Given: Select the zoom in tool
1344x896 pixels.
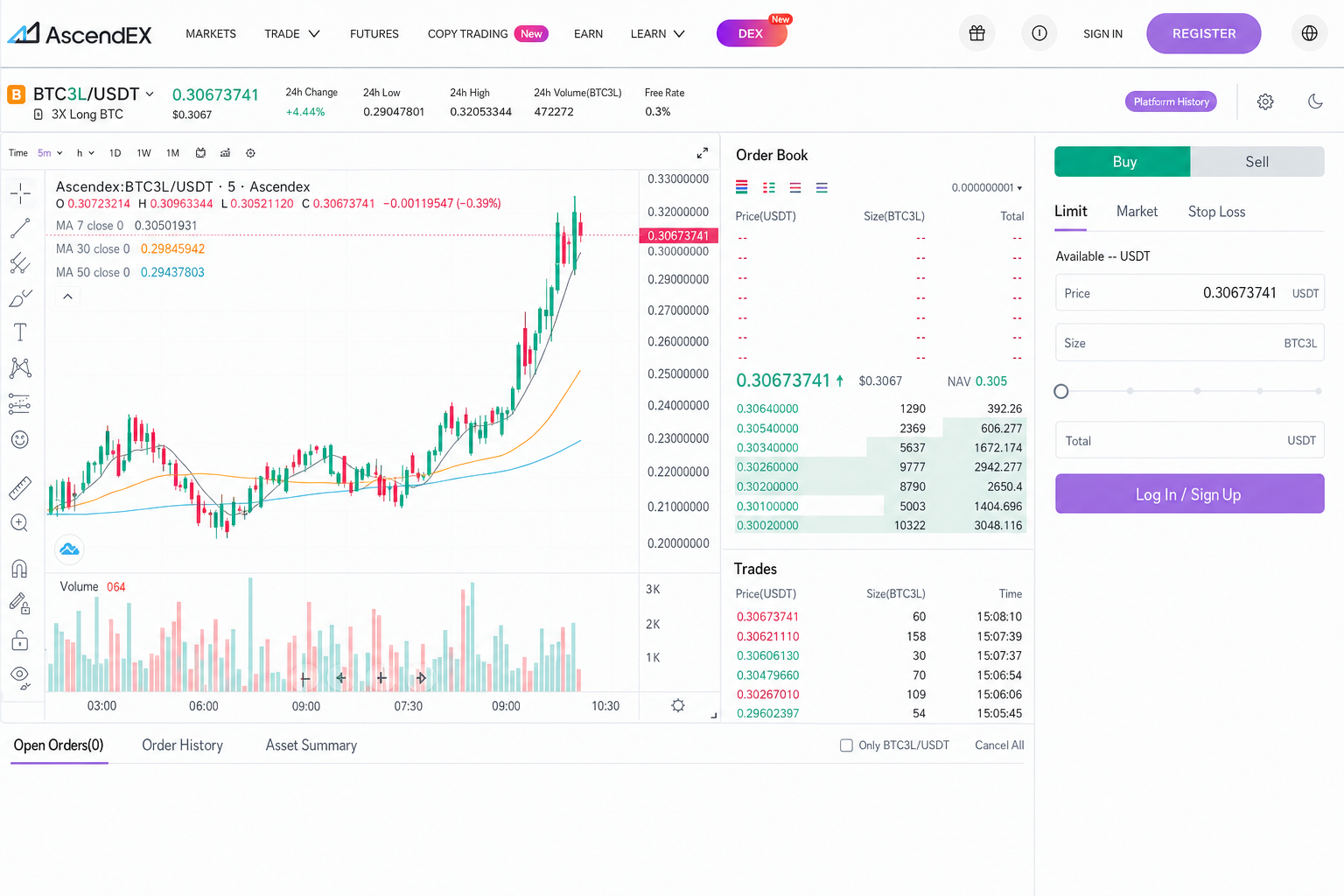Looking at the screenshot, I should (20, 523).
